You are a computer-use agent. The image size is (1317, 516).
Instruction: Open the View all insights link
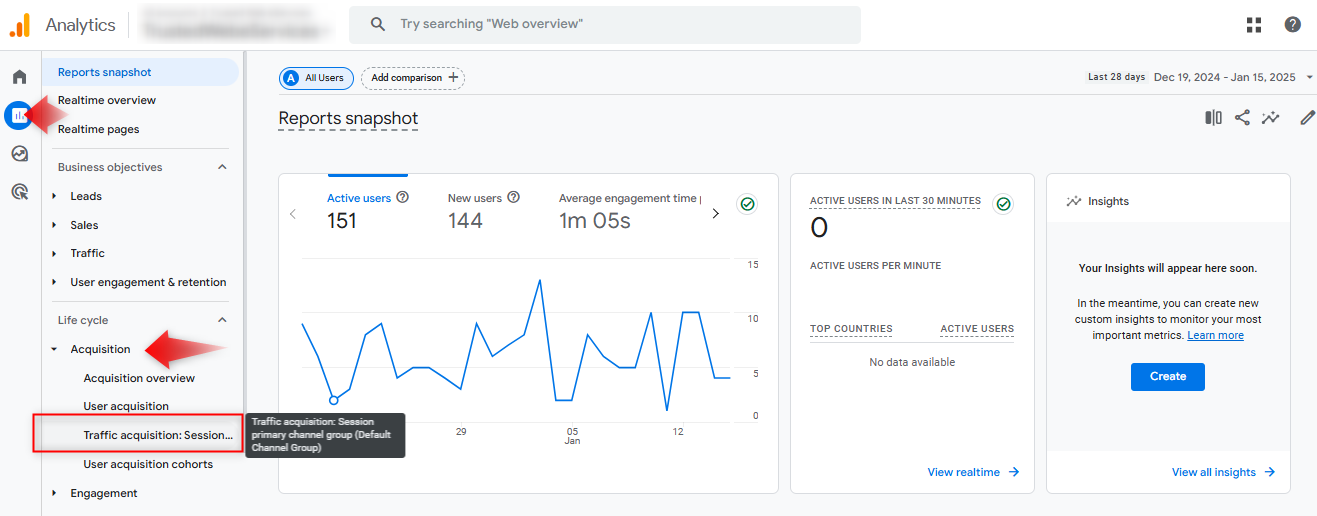point(1223,472)
